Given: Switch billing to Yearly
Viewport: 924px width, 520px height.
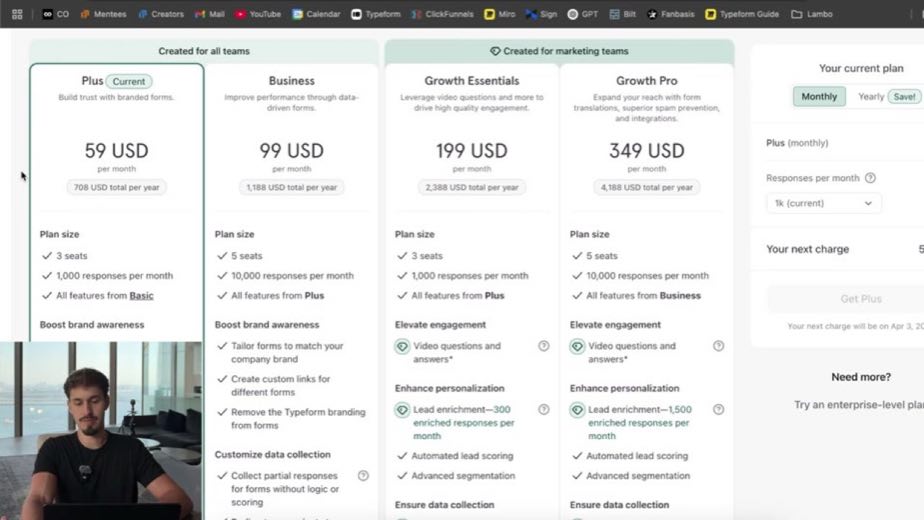Looking at the screenshot, I should click(871, 97).
